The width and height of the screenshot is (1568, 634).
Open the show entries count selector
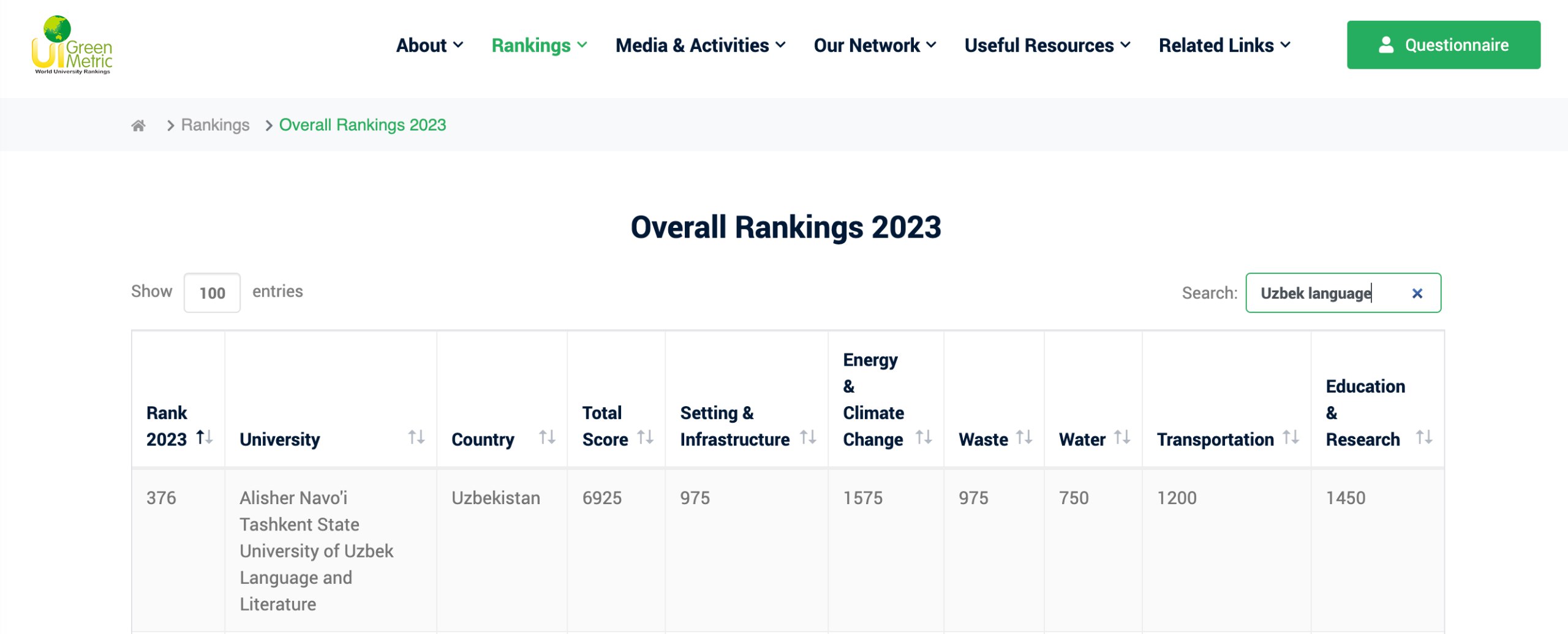(212, 293)
